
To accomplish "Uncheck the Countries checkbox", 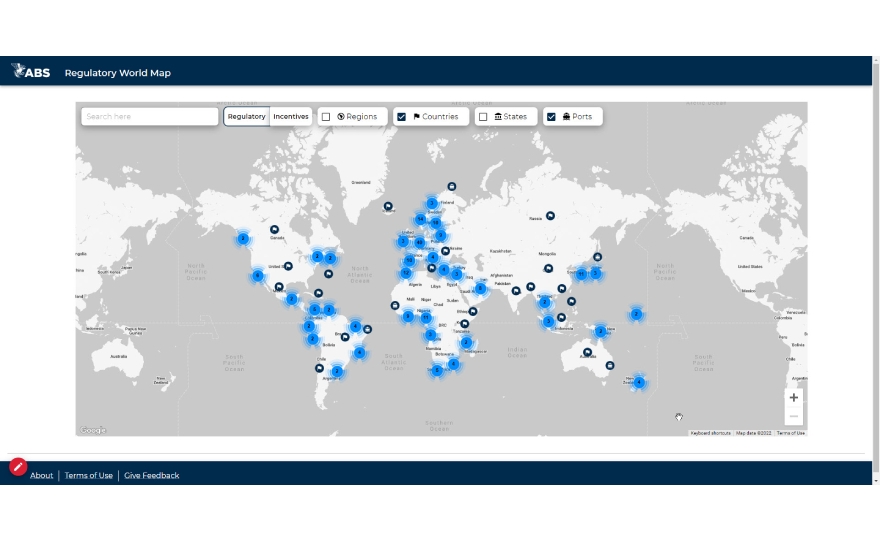I will (402, 117).
